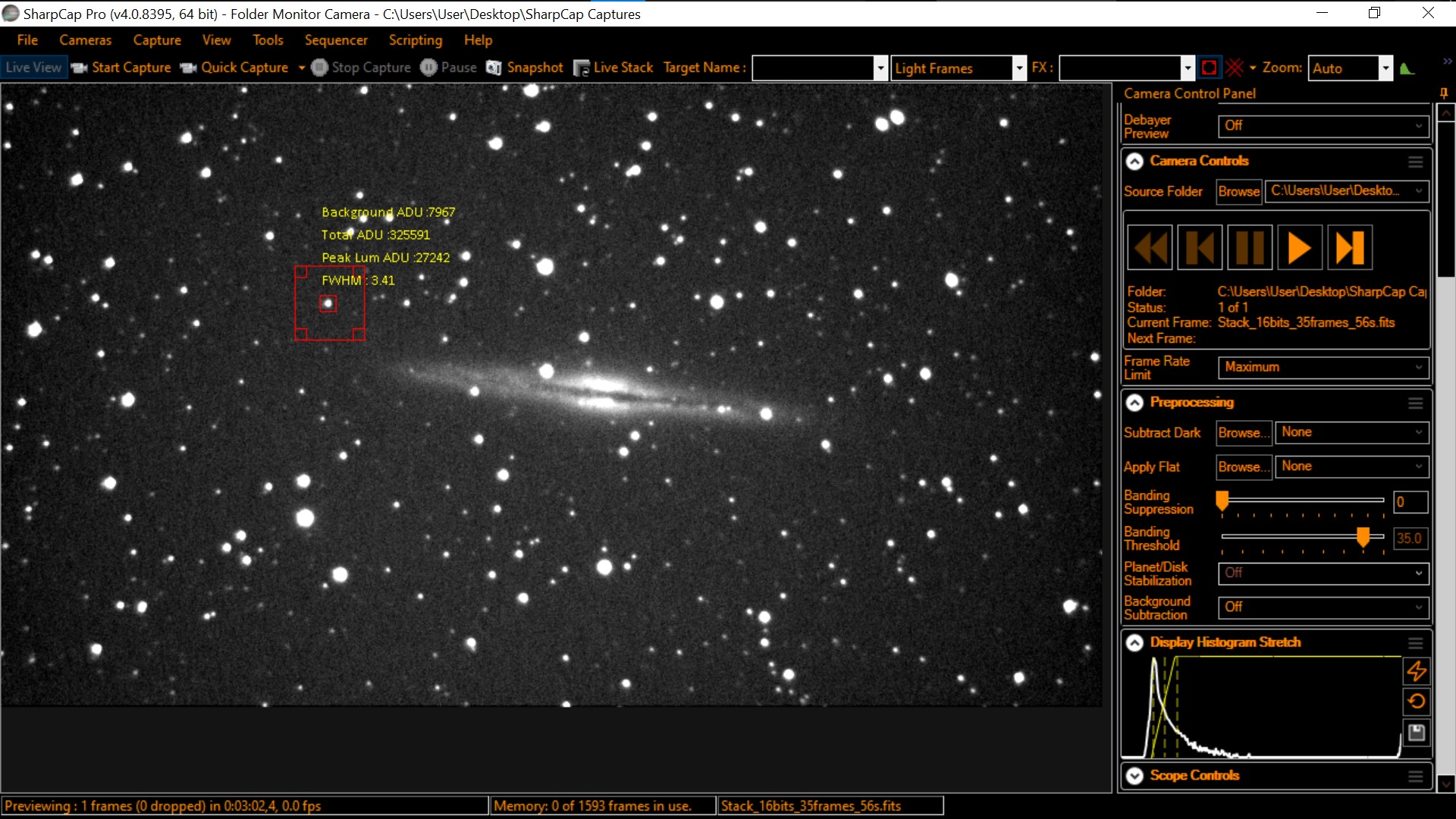This screenshot has height=819, width=1456.
Task: Open the File menu
Action: tap(27, 40)
